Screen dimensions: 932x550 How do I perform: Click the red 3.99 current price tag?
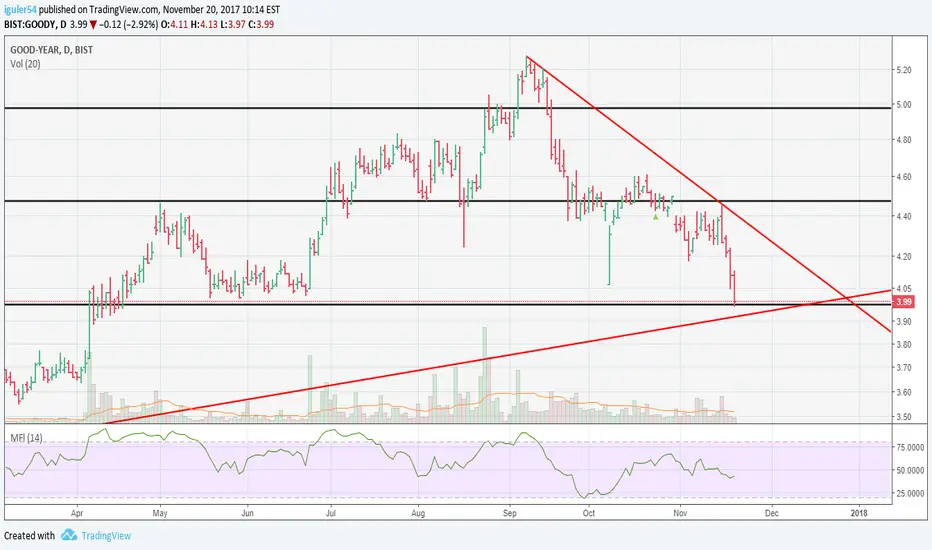(903, 301)
